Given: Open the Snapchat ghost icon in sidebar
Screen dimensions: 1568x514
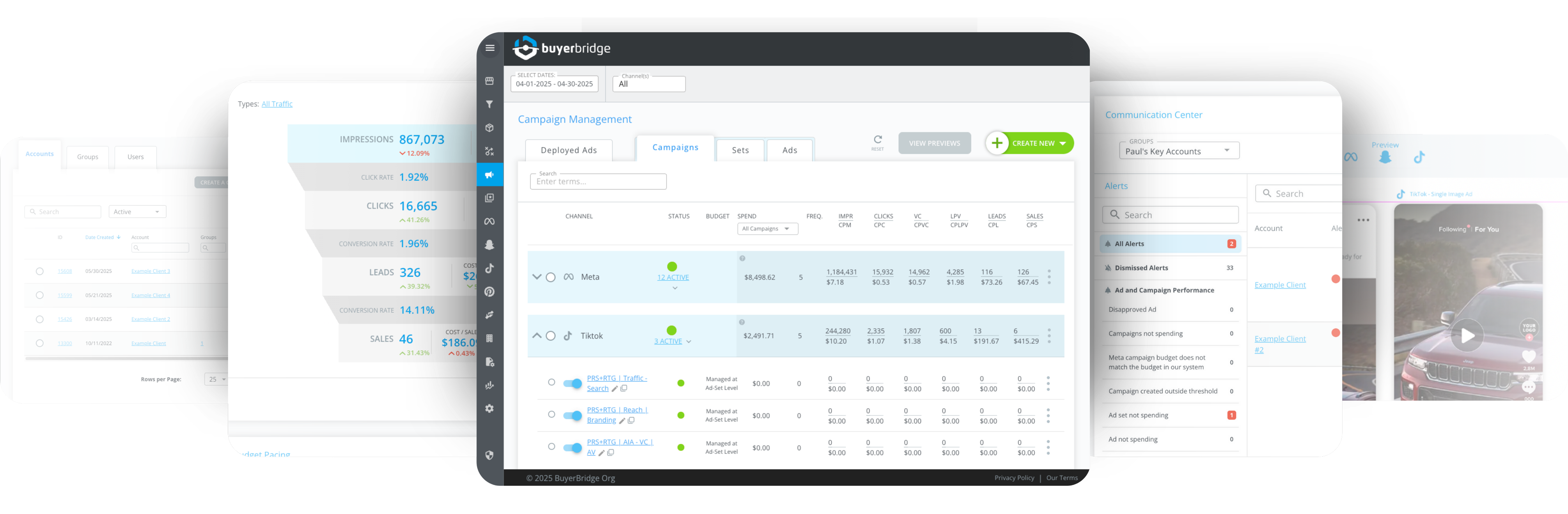Looking at the screenshot, I should [x=490, y=245].
